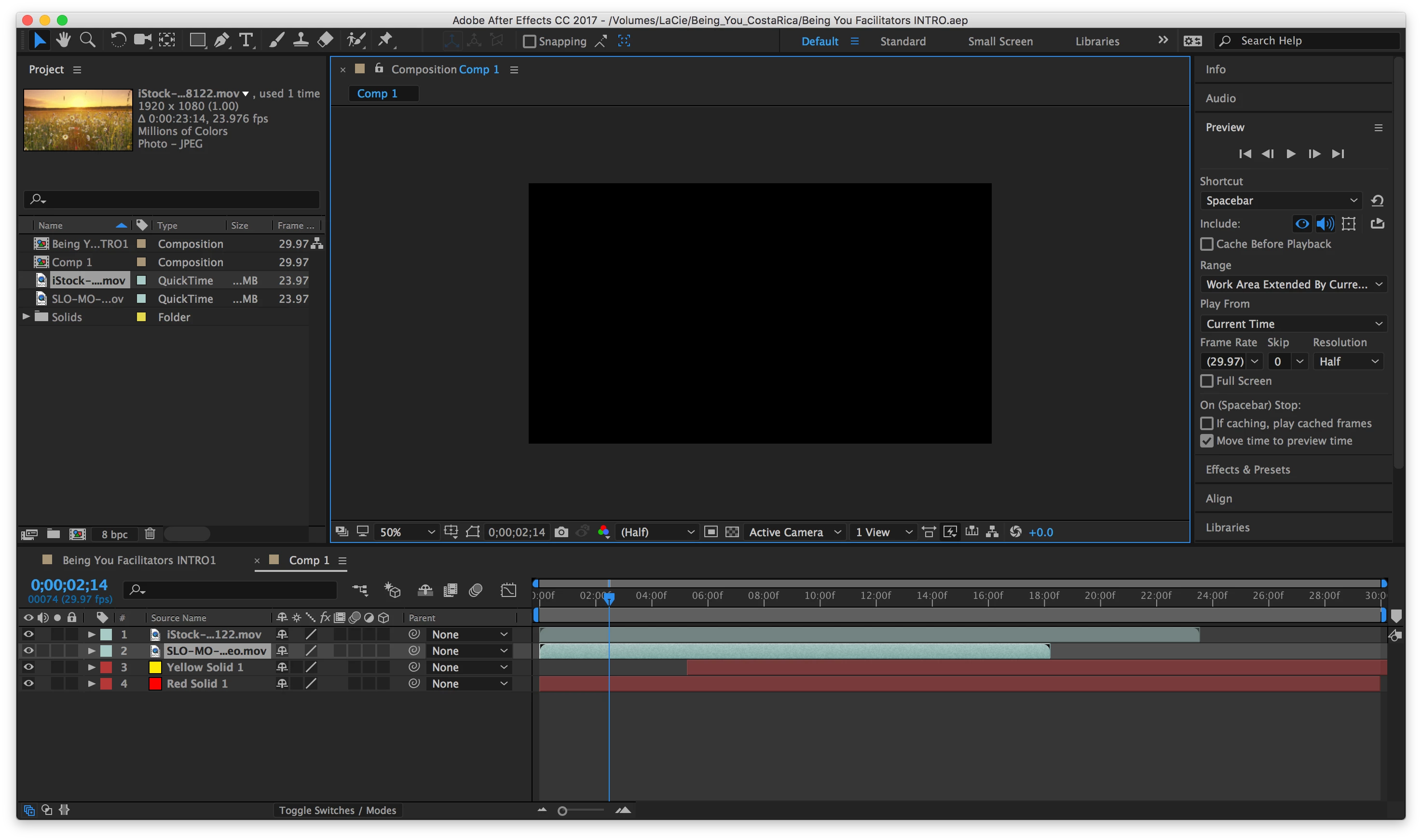Expand the Solids folder
This screenshot has height=840, width=1422.
[26, 317]
